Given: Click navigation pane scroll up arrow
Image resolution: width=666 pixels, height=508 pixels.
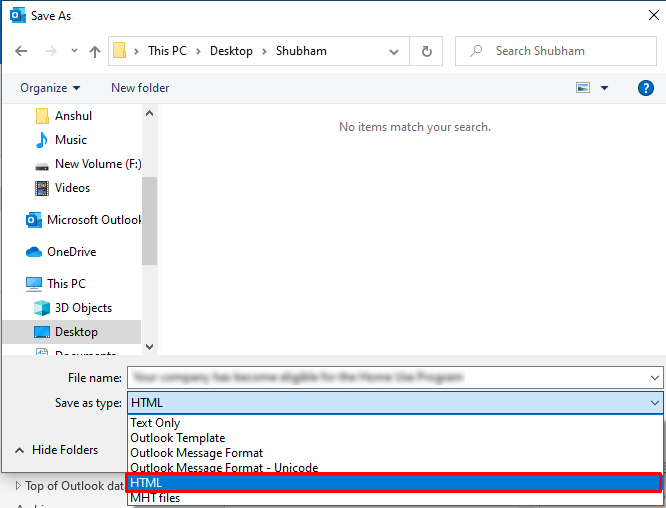Looking at the screenshot, I should point(149,113).
